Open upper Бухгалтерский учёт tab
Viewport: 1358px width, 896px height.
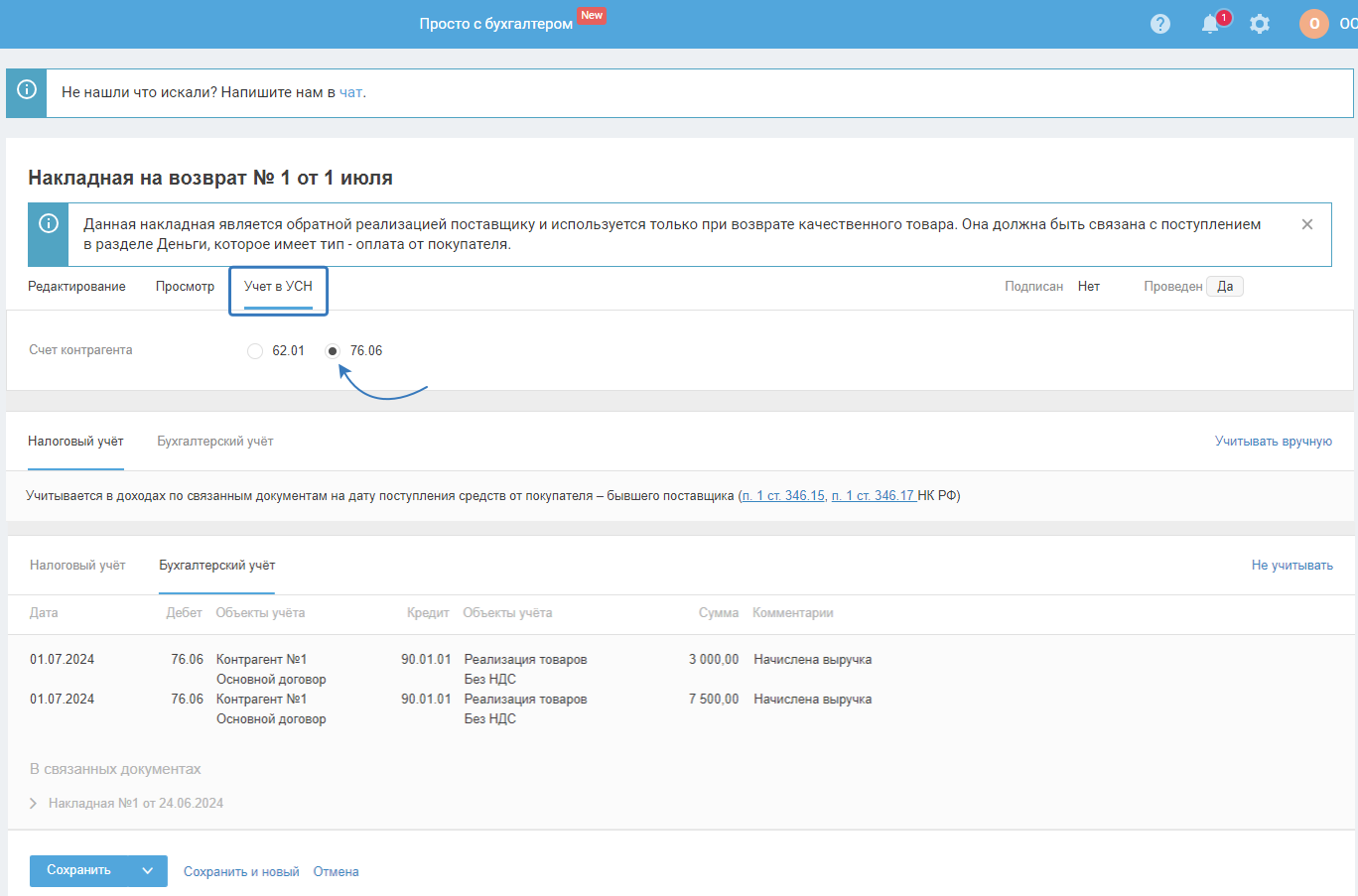coord(214,442)
